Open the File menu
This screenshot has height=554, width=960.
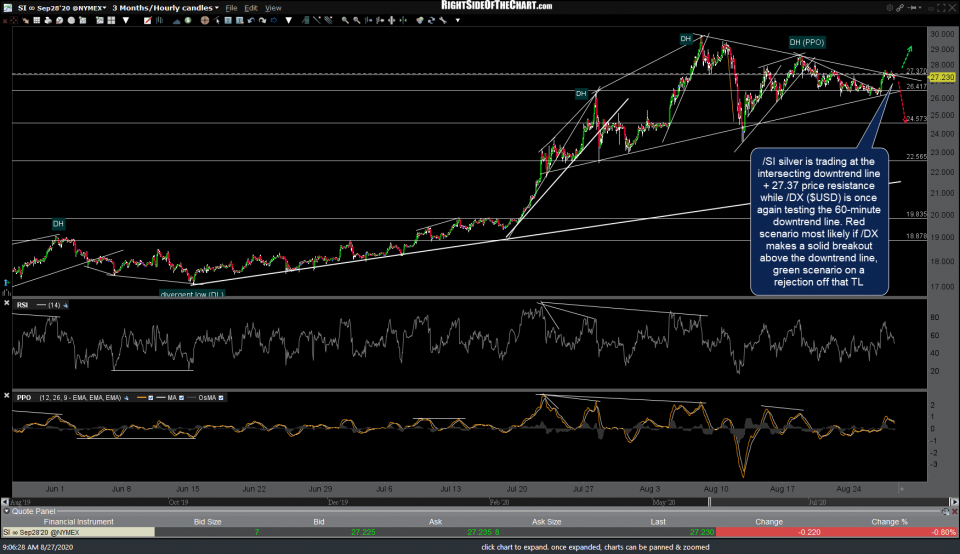click(x=231, y=6)
